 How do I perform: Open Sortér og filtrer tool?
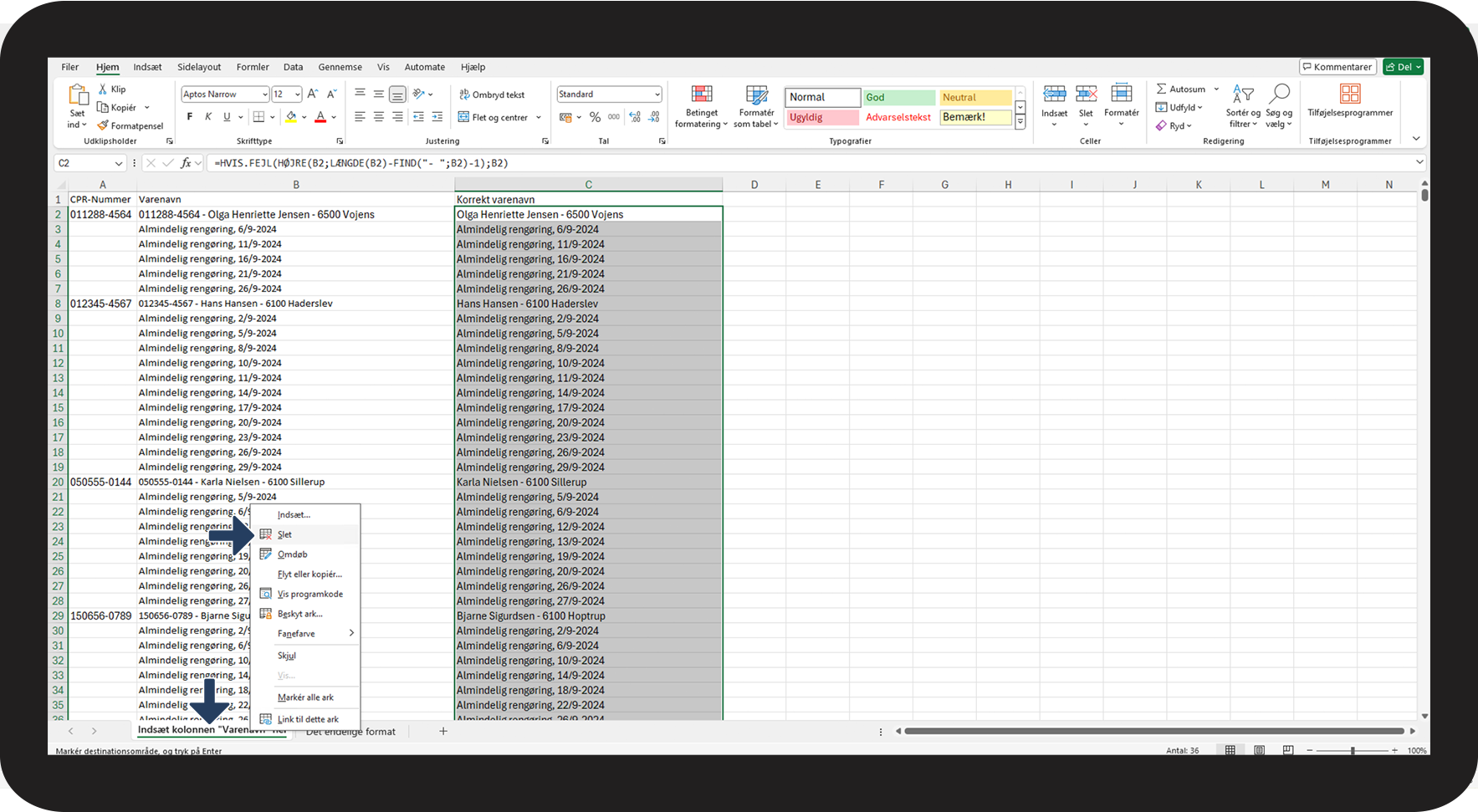[1242, 106]
